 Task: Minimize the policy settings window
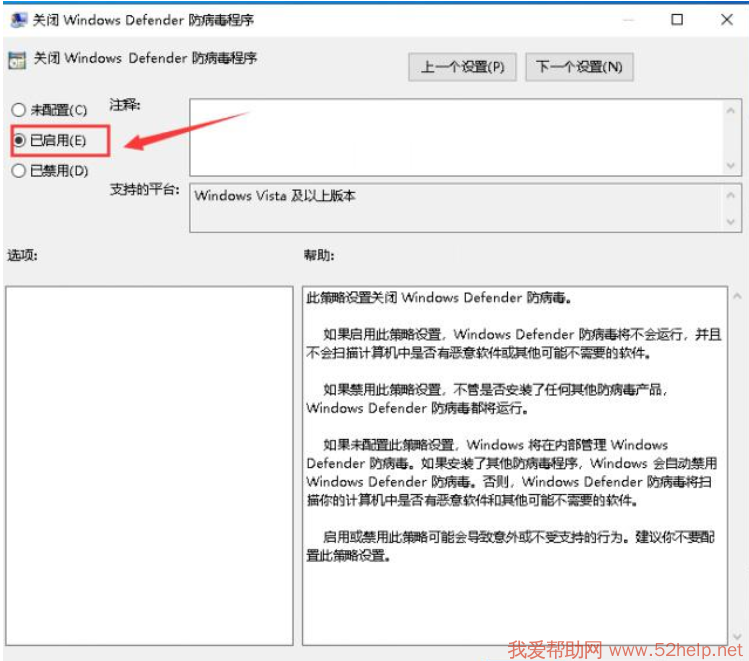[627, 19]
